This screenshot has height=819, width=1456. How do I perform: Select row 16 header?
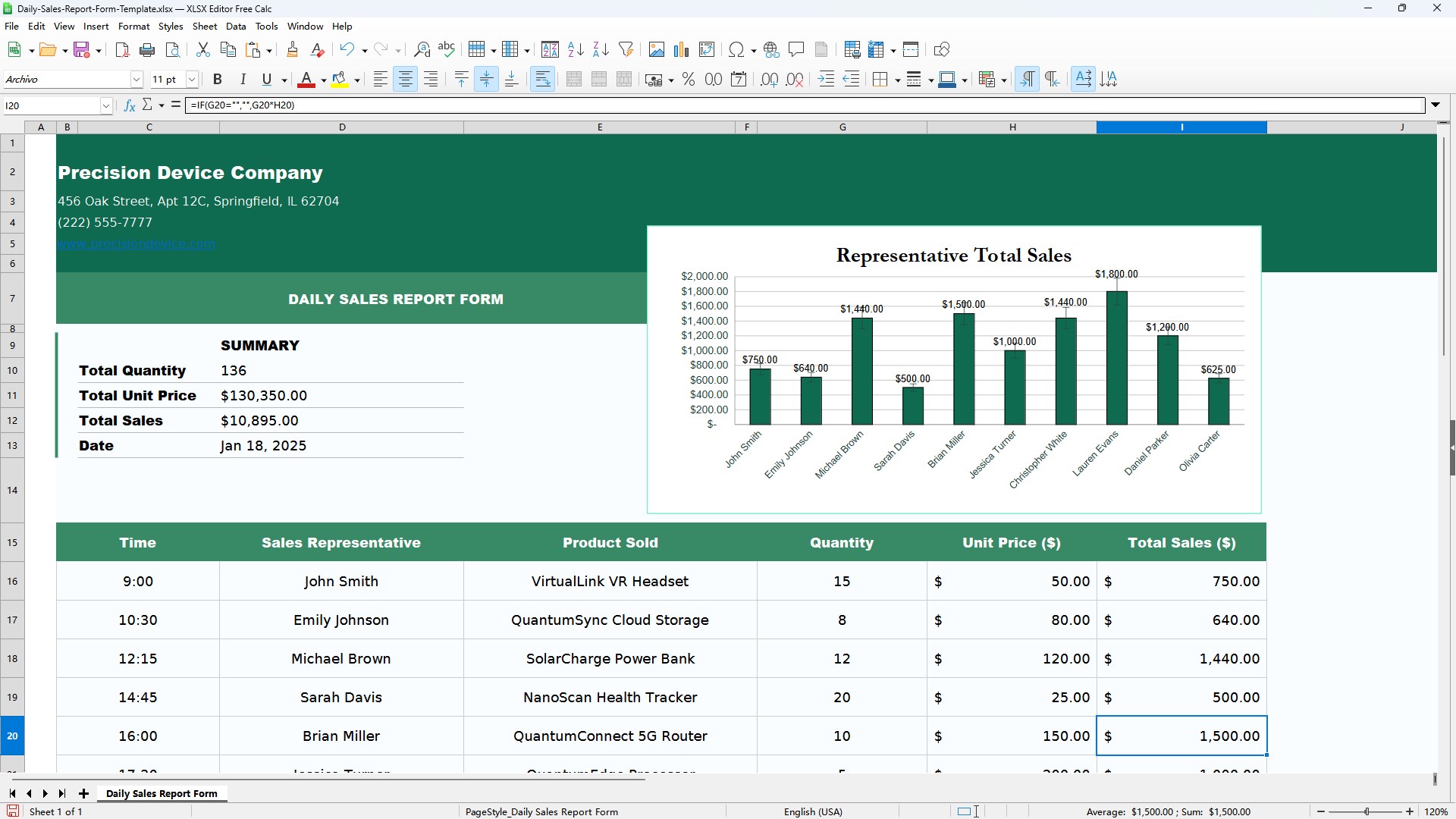[x=12, y=582]
